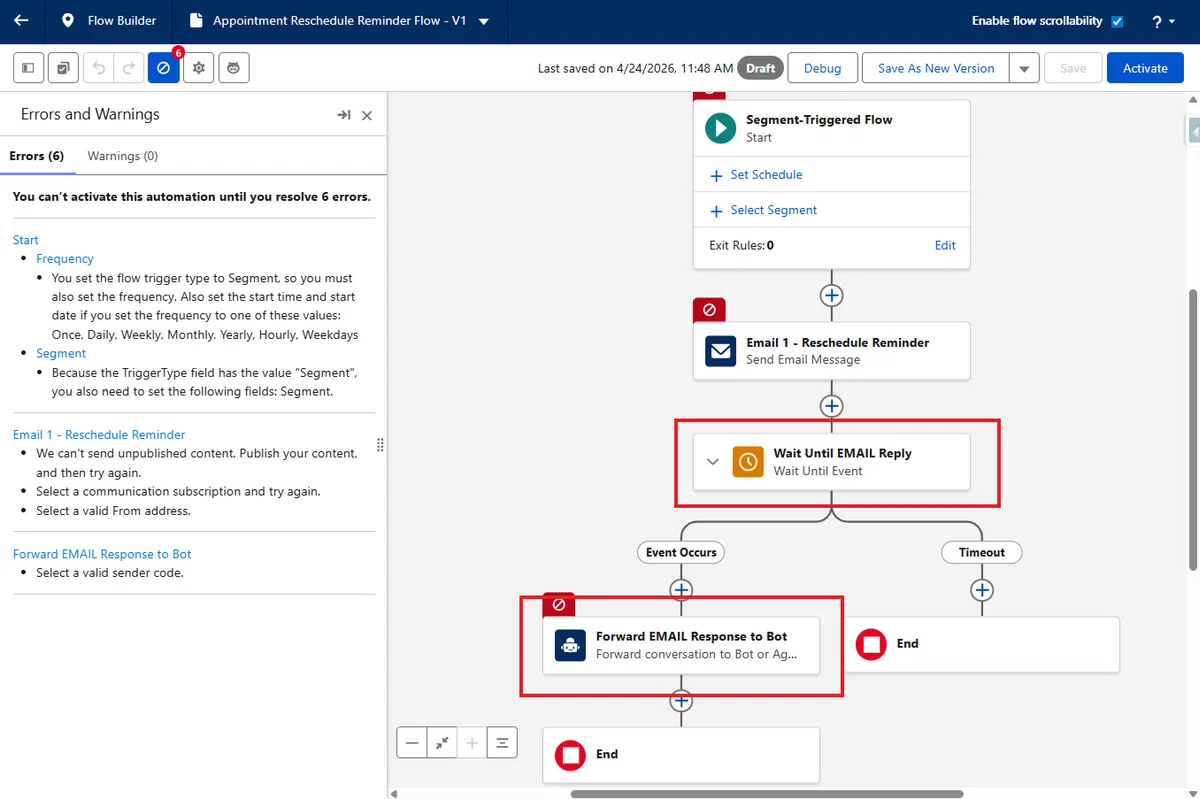Click the Event Occurs path label

click(681, 552)
